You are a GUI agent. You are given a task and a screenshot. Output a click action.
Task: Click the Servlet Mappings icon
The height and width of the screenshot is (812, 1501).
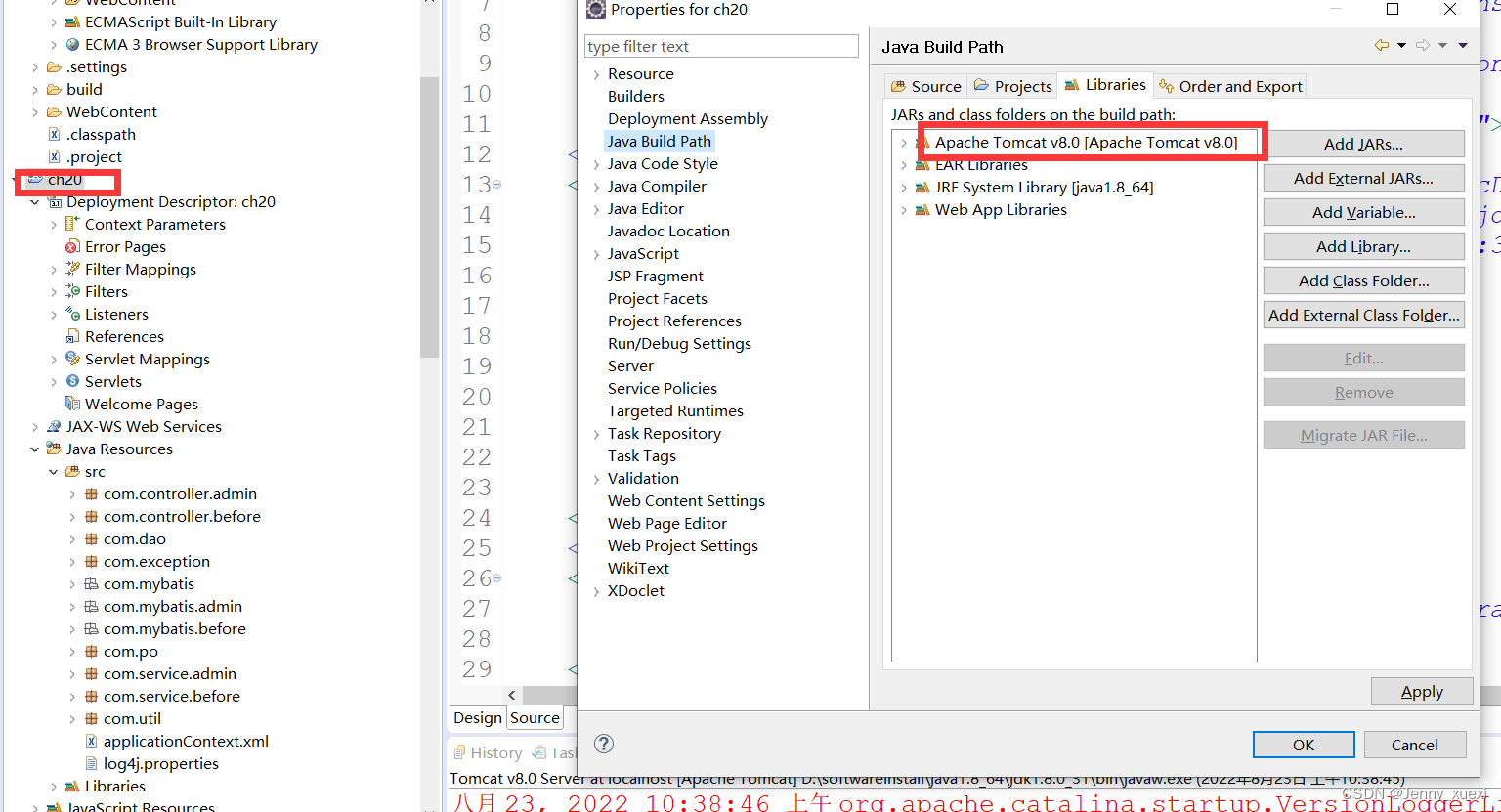pos(72,360)
